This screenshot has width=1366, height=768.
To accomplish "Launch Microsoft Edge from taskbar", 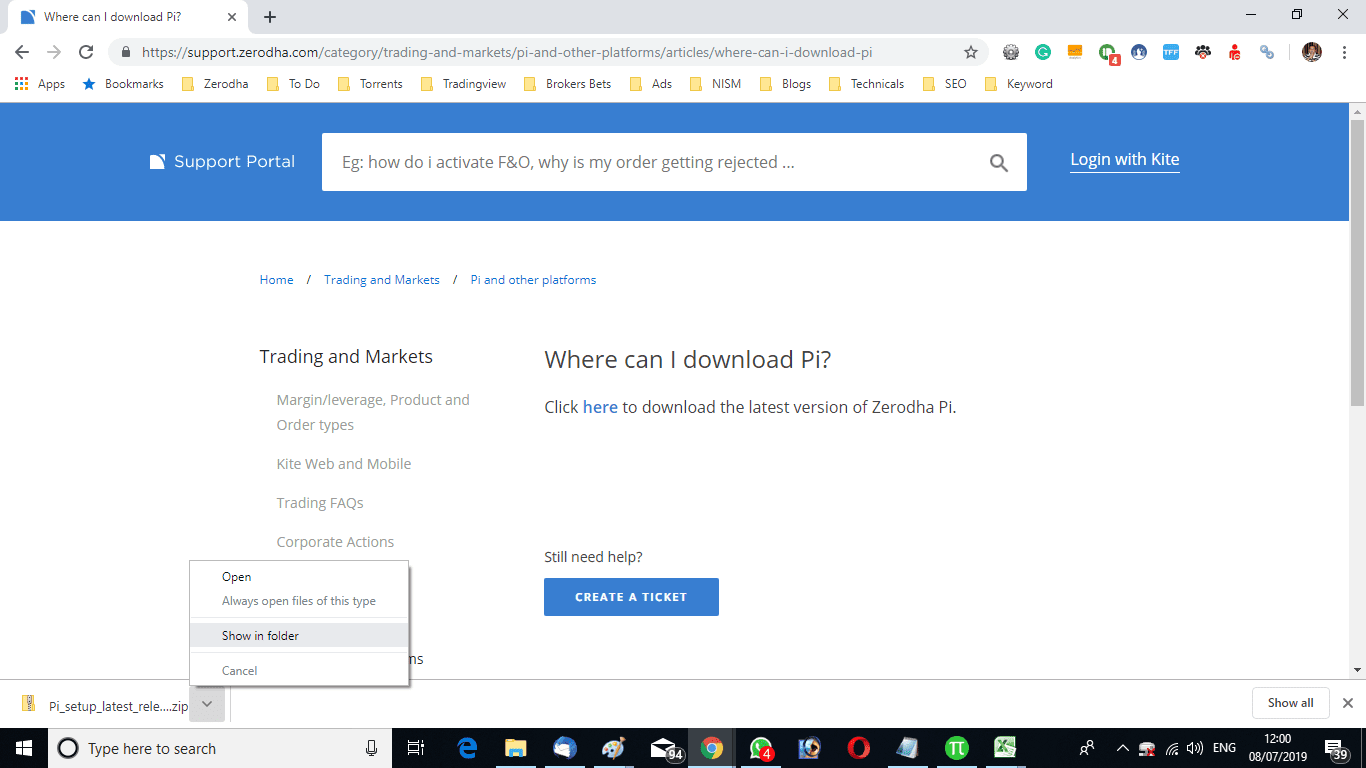I will (467, 748).
